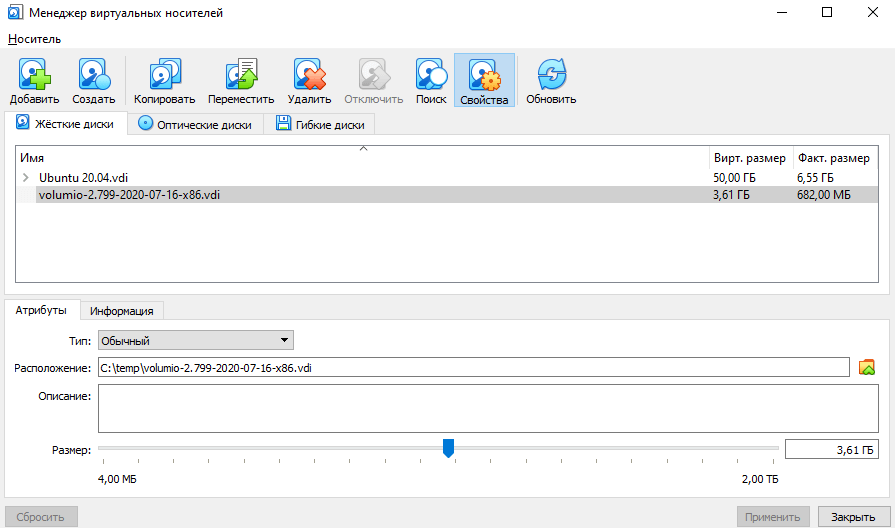Click the 682,00 МБ actual size cell
895x528 pixels.
[x=824, y=195]
